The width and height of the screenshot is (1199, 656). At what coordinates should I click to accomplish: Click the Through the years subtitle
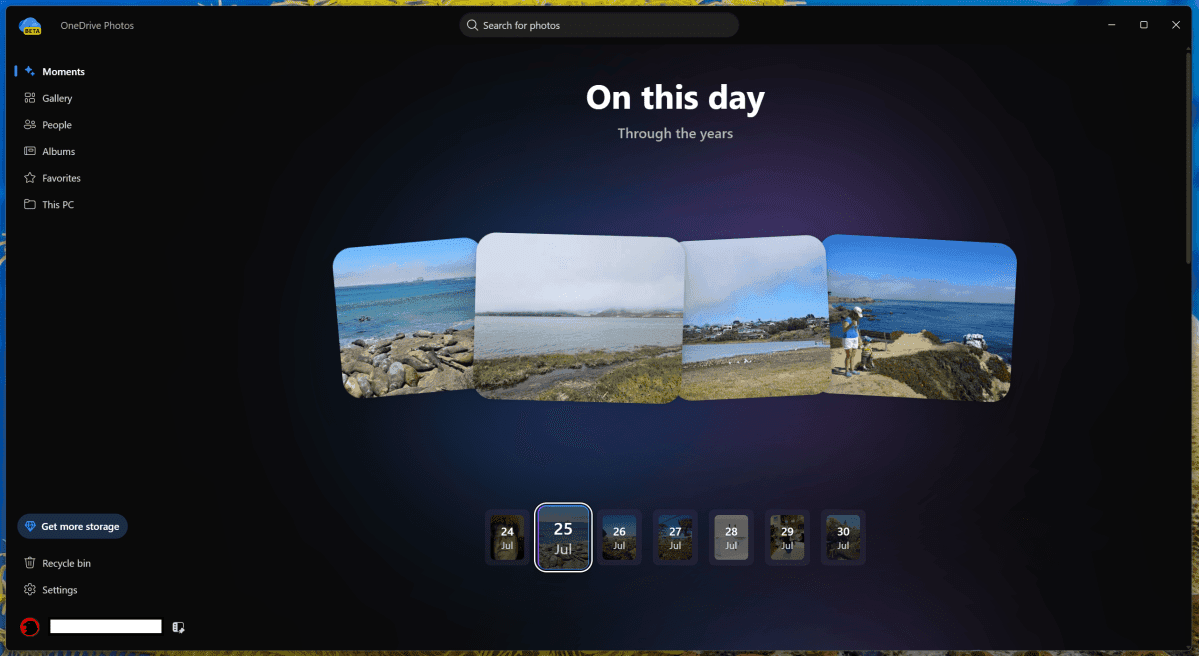click(675, 133)
